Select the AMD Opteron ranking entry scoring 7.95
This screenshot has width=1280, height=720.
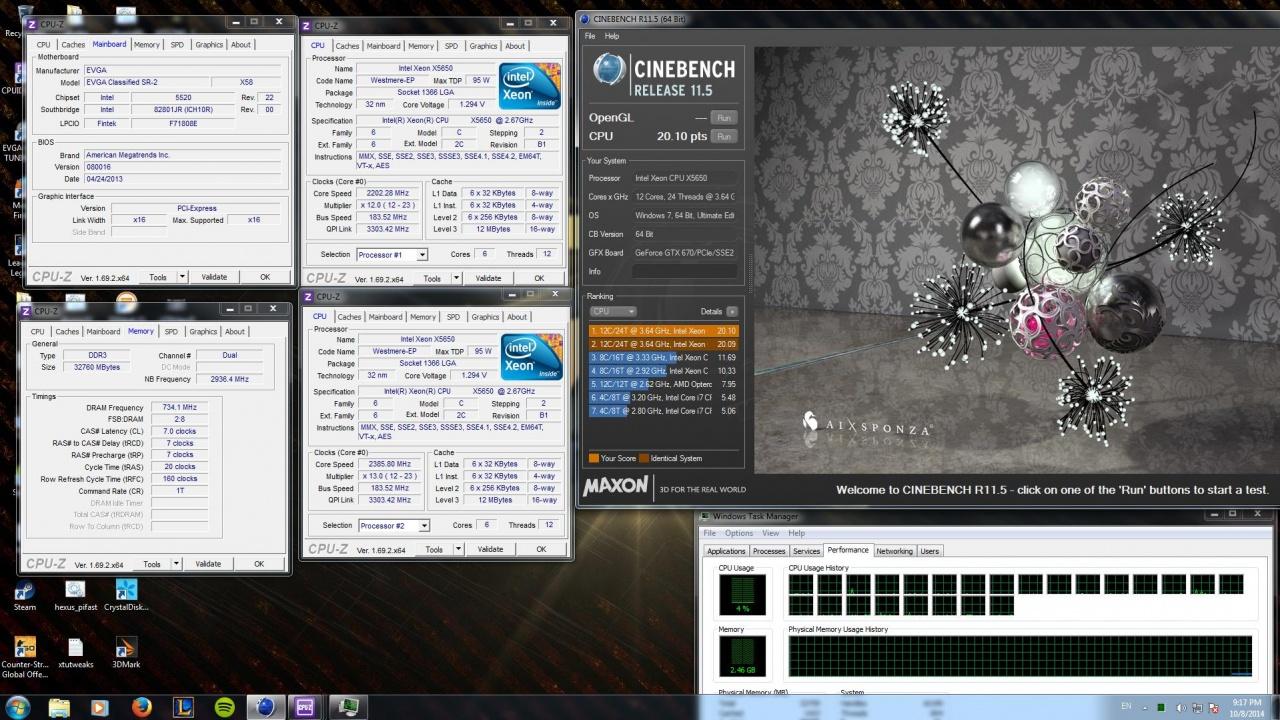click(x=664, y=384)
